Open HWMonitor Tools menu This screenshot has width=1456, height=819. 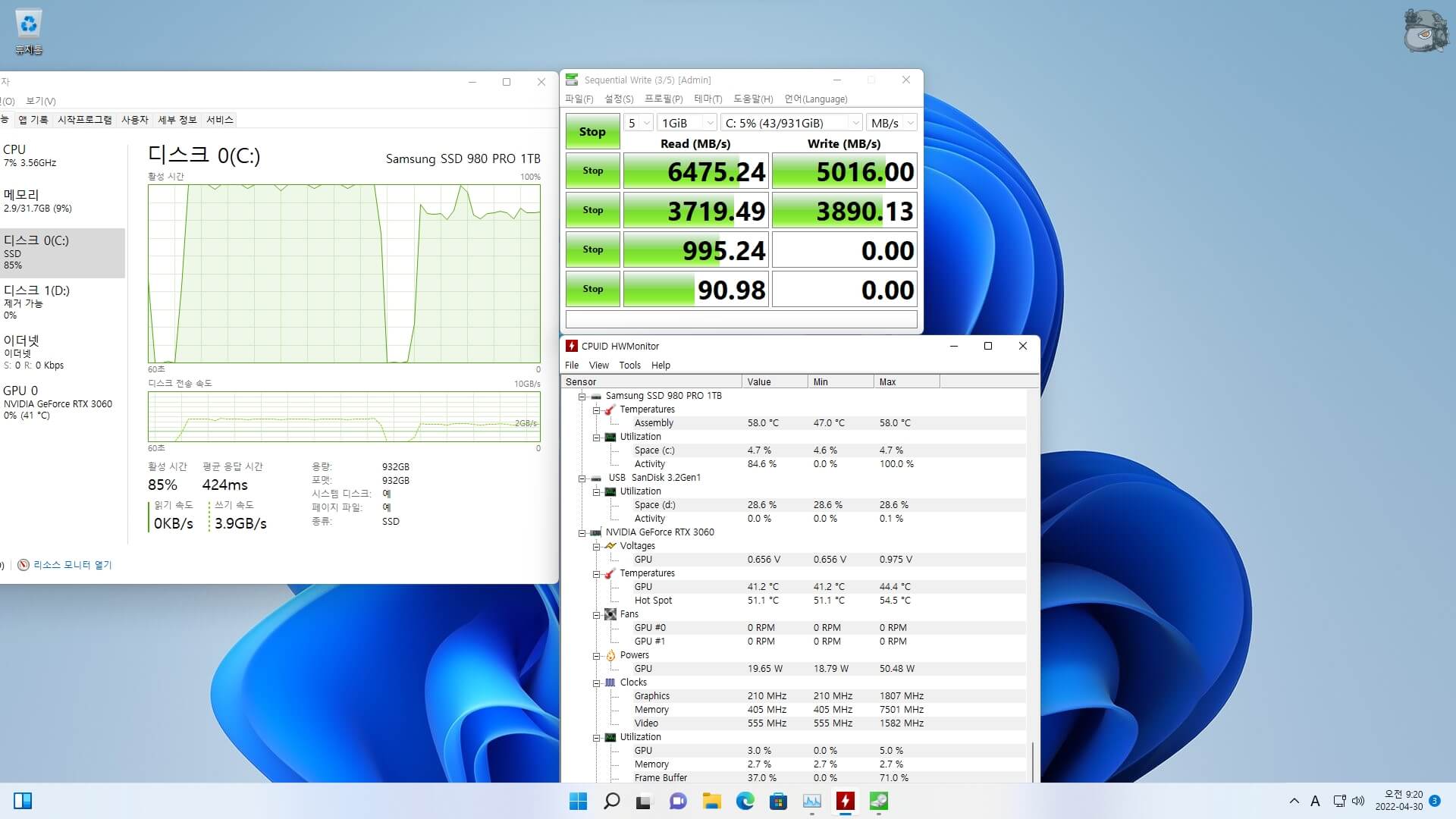click(x=629, y=365)
